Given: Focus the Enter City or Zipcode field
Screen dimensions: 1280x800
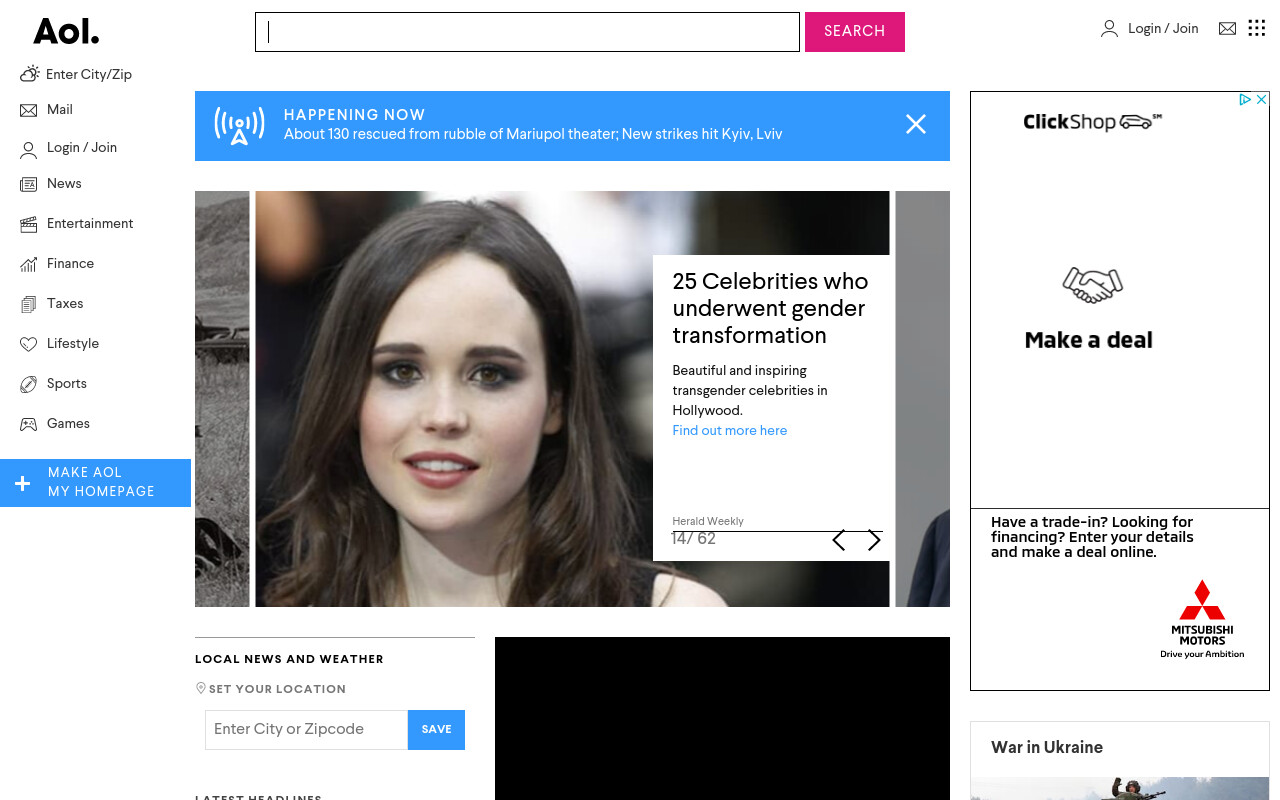Looking at the screenshot, I should [306, 730].
